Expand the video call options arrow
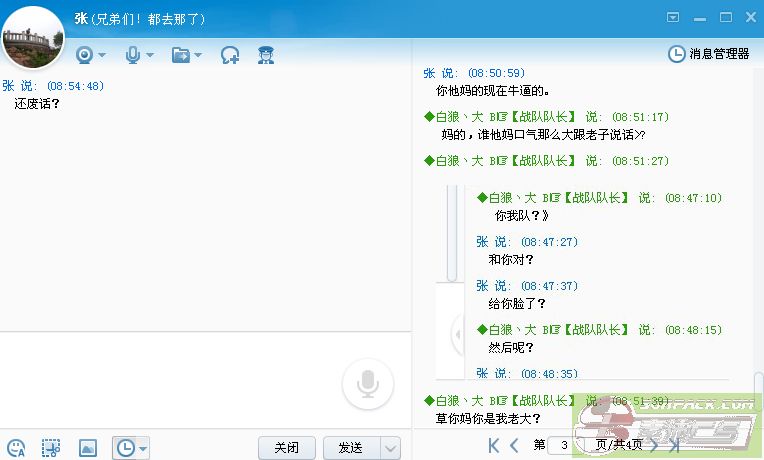Viewport: 764px width, 460px height. click(x=102, y=56)
